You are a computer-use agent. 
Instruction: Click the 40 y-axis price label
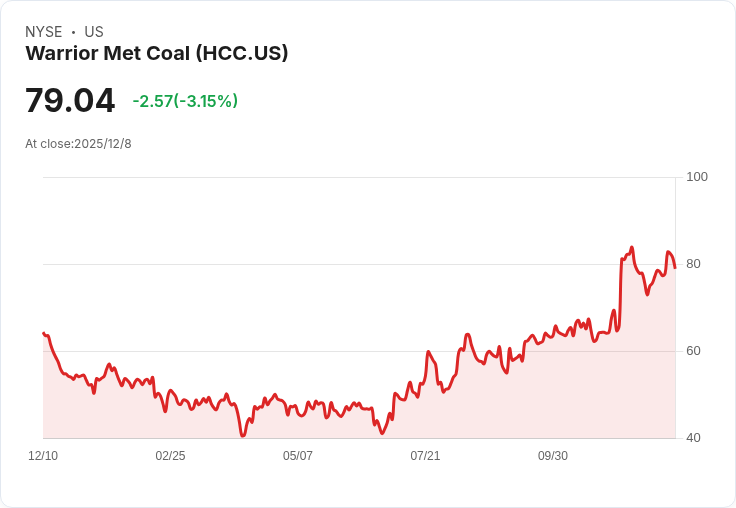[694, 438]
